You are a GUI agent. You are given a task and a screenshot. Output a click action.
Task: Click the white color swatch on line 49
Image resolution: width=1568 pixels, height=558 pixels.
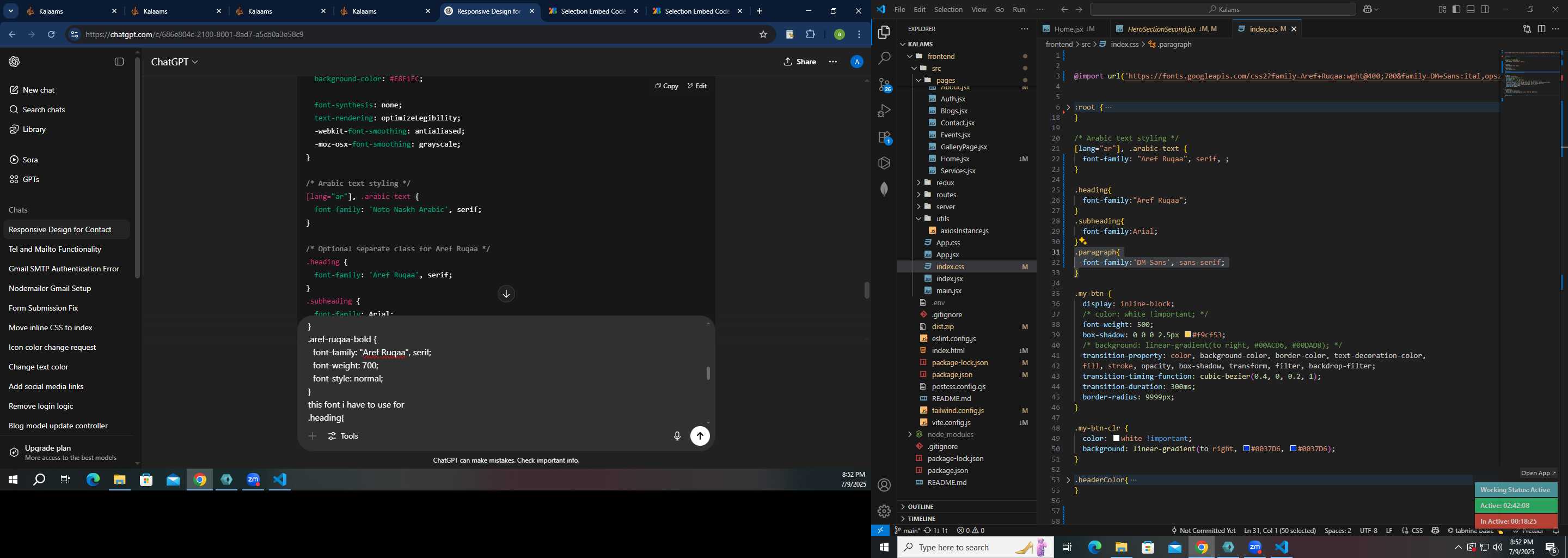(x=1116, y=439)
